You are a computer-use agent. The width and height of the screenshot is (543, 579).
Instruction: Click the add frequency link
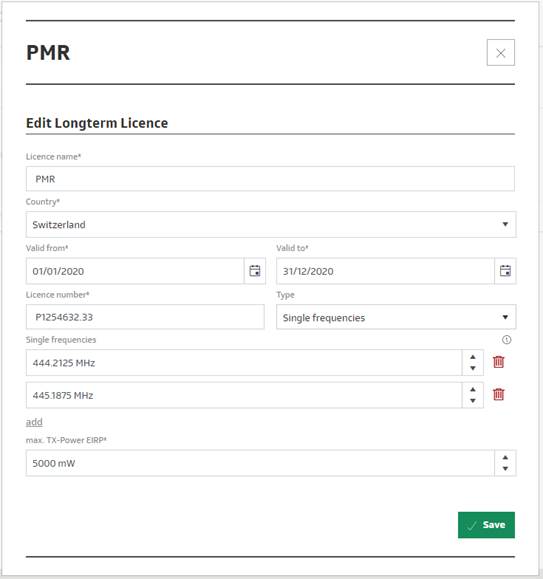(34, 422)
